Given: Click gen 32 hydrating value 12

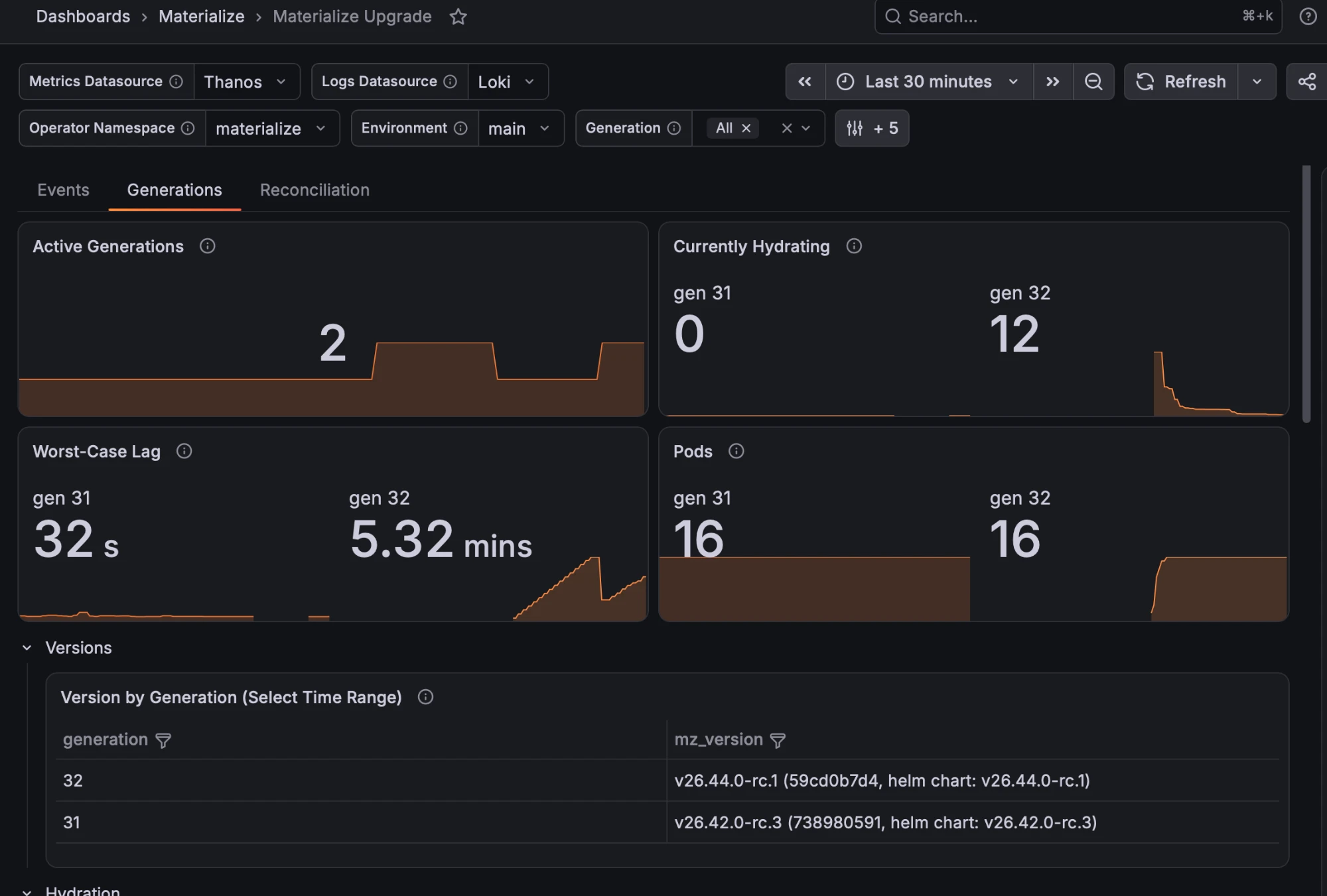Looking at the screenshot, I should point(1014,334).
